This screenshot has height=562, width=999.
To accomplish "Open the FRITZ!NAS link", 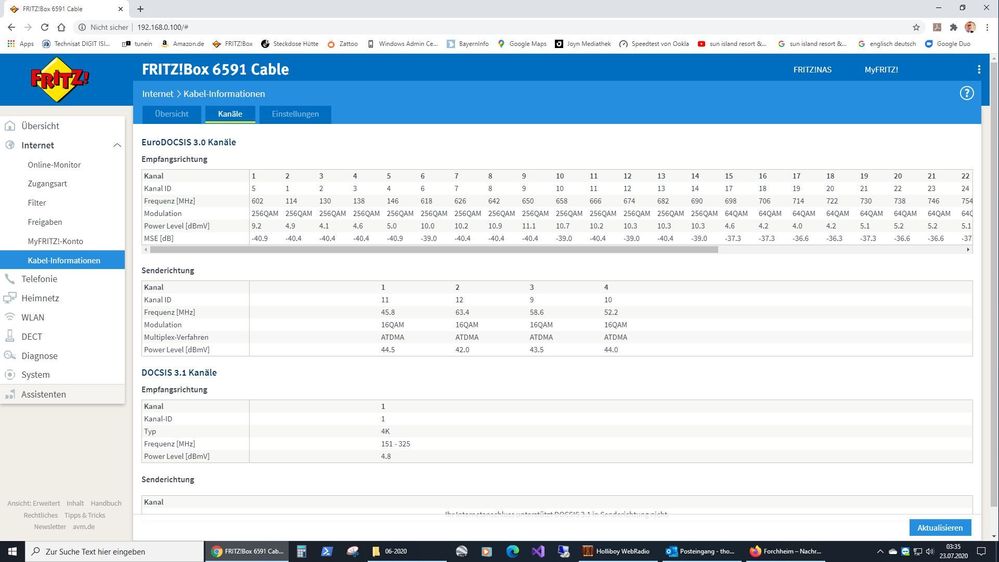I will point(812,69).
